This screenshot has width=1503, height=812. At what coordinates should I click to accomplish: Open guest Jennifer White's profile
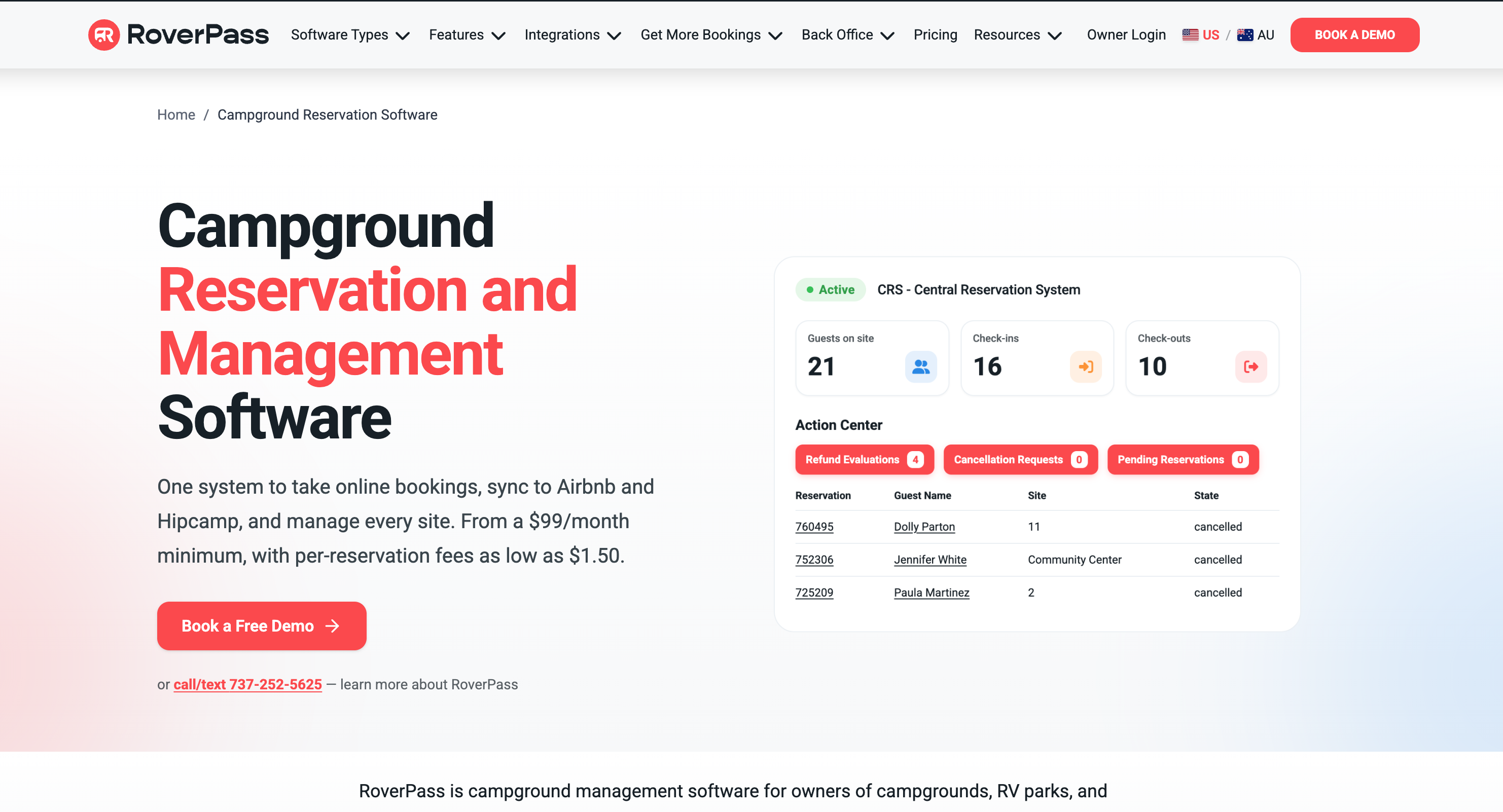tap(931, 560)
